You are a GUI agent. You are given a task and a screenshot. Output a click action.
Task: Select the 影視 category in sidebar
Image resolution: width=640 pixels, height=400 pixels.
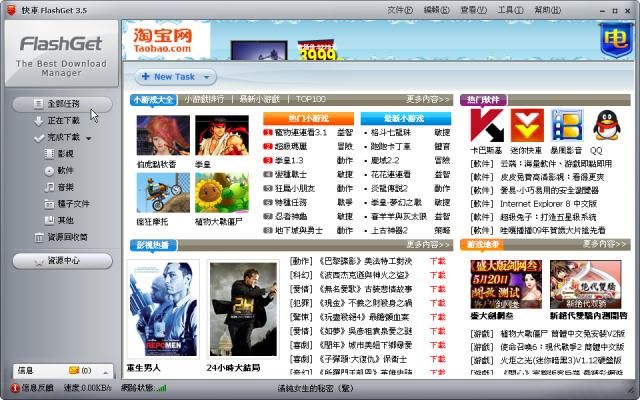click(65, 154)
